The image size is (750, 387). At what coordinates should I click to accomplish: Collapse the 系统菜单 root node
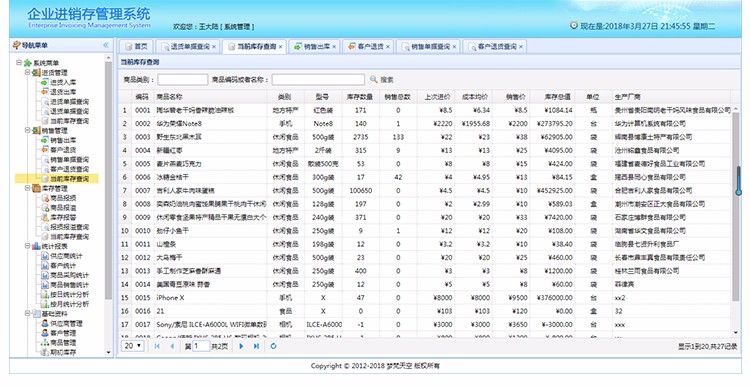click(19, 63)
